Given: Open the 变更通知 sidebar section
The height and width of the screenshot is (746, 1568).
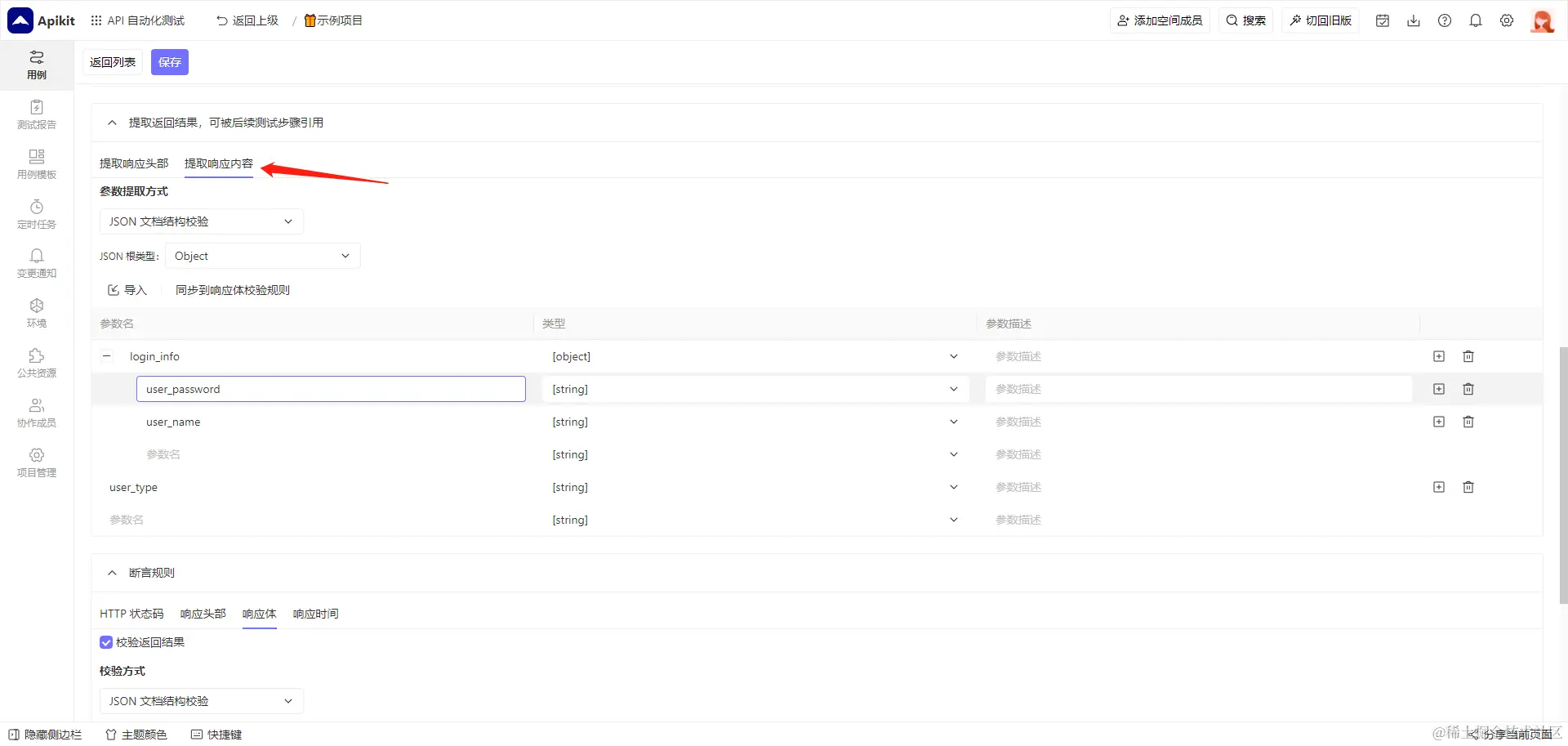Looking at the screenshot, I should click(x=37, y=263).
